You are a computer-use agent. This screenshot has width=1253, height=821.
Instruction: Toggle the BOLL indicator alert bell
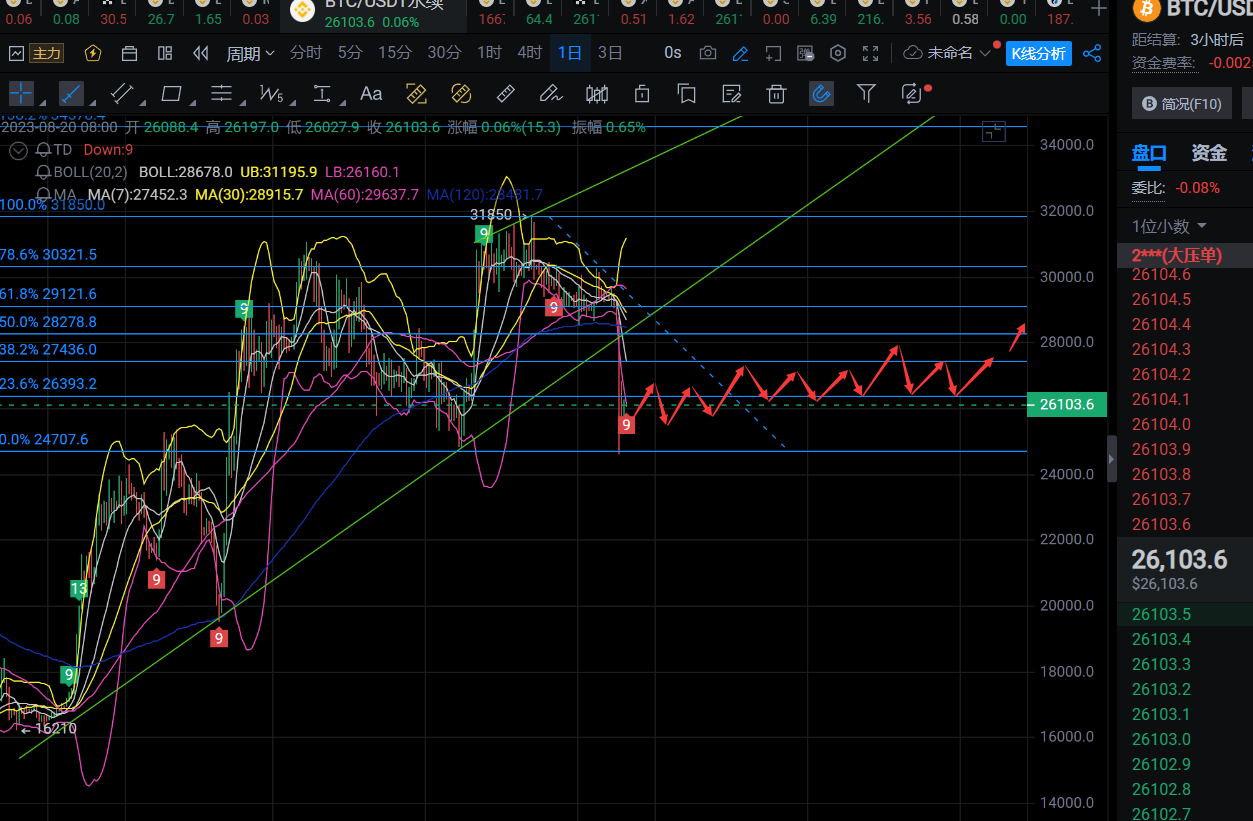[x=43, y=172]
